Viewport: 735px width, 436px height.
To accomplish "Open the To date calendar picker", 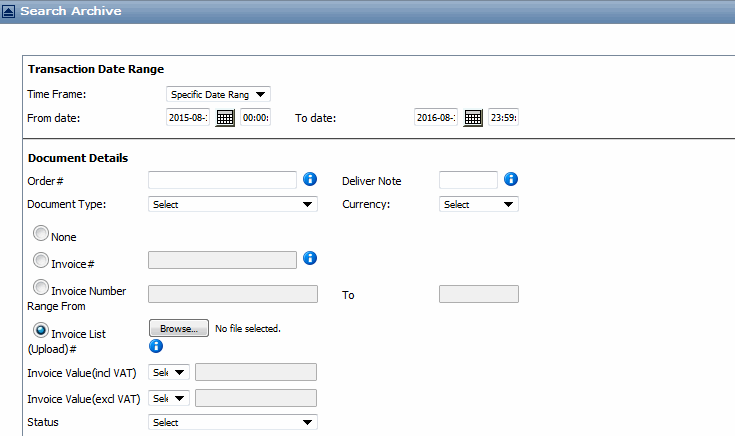I will pyautogui.click(x=472, y=118).
